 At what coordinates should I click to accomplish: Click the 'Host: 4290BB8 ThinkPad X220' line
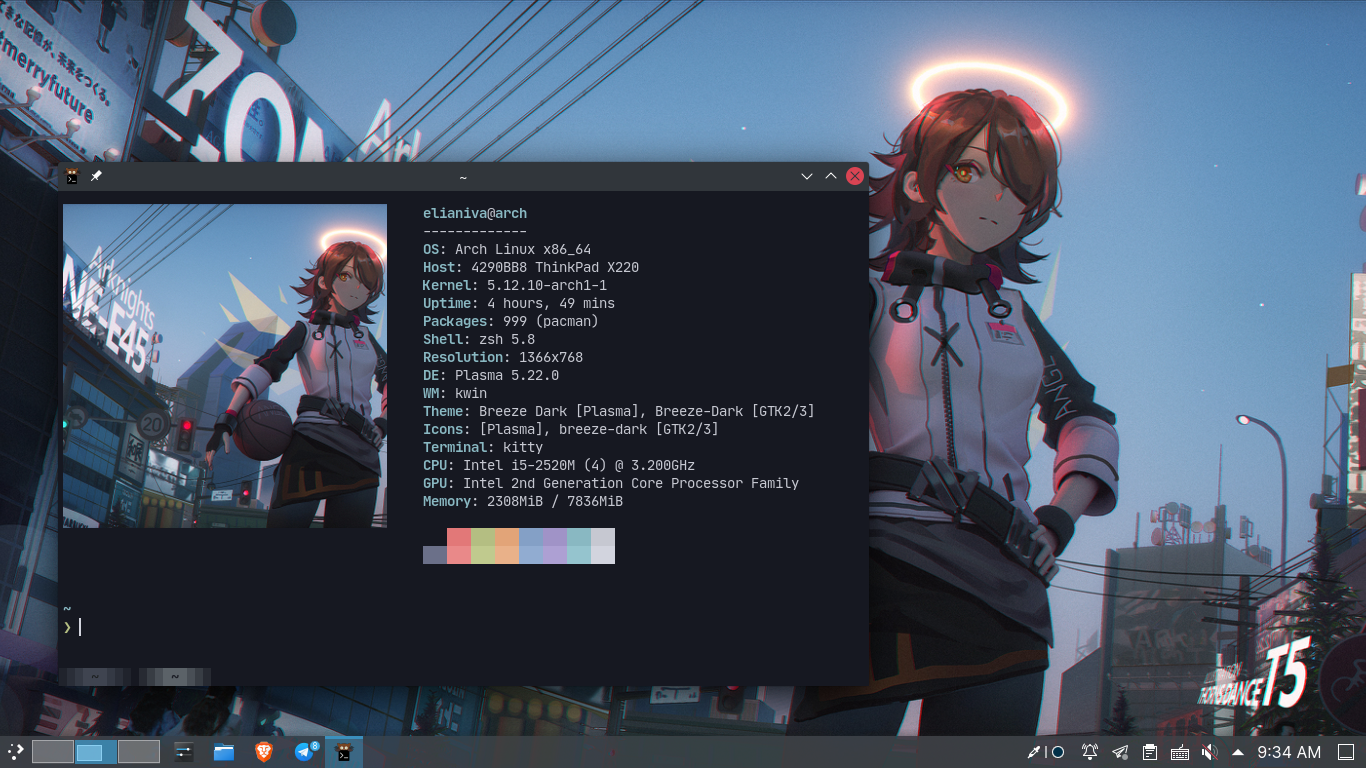[x=531, y=267]
